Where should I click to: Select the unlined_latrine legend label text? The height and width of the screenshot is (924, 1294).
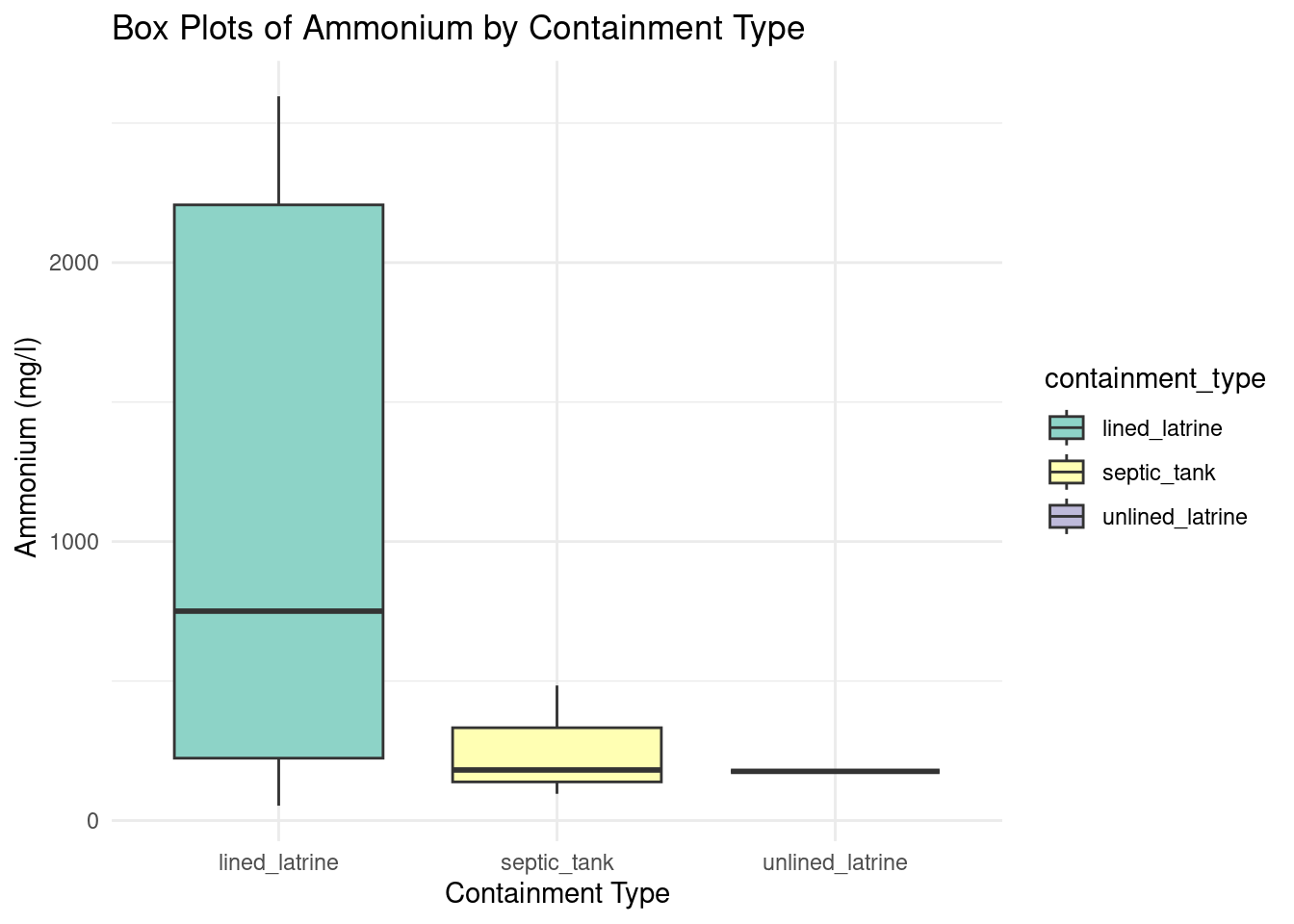pos(1175,517)
